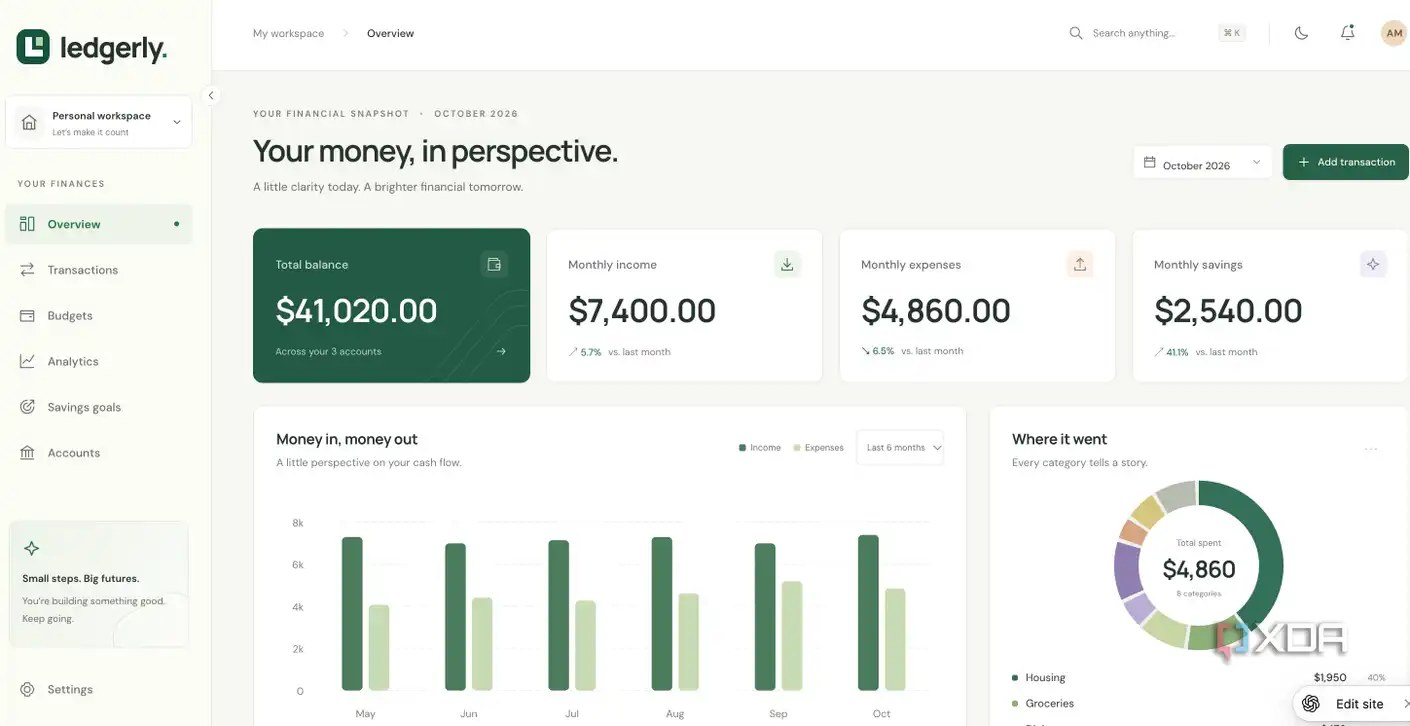Toggle the Expenses legend series
This screenshot has width=1410, height=726.
point(818,448)
